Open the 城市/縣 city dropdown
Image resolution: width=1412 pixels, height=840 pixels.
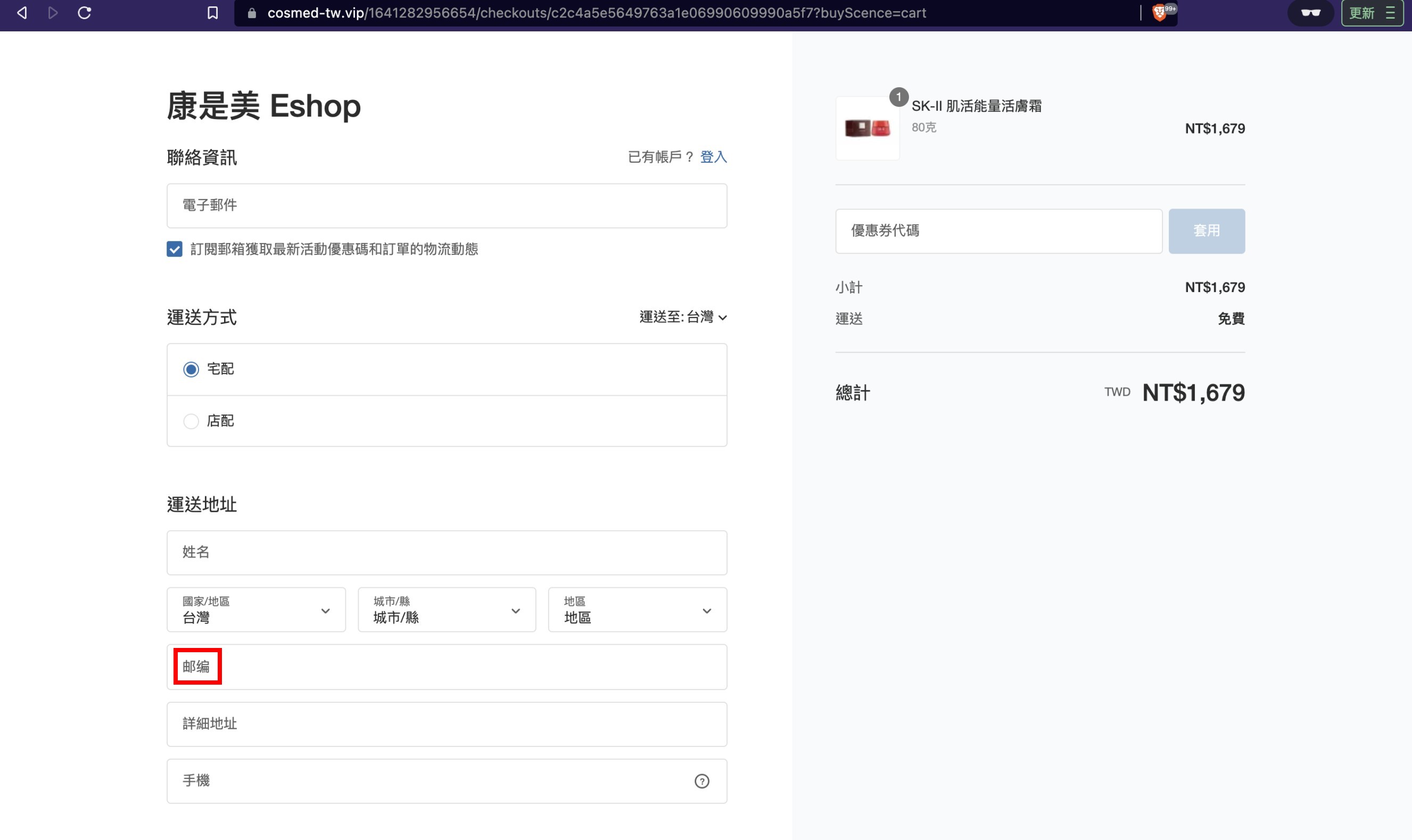pos(447,610)
